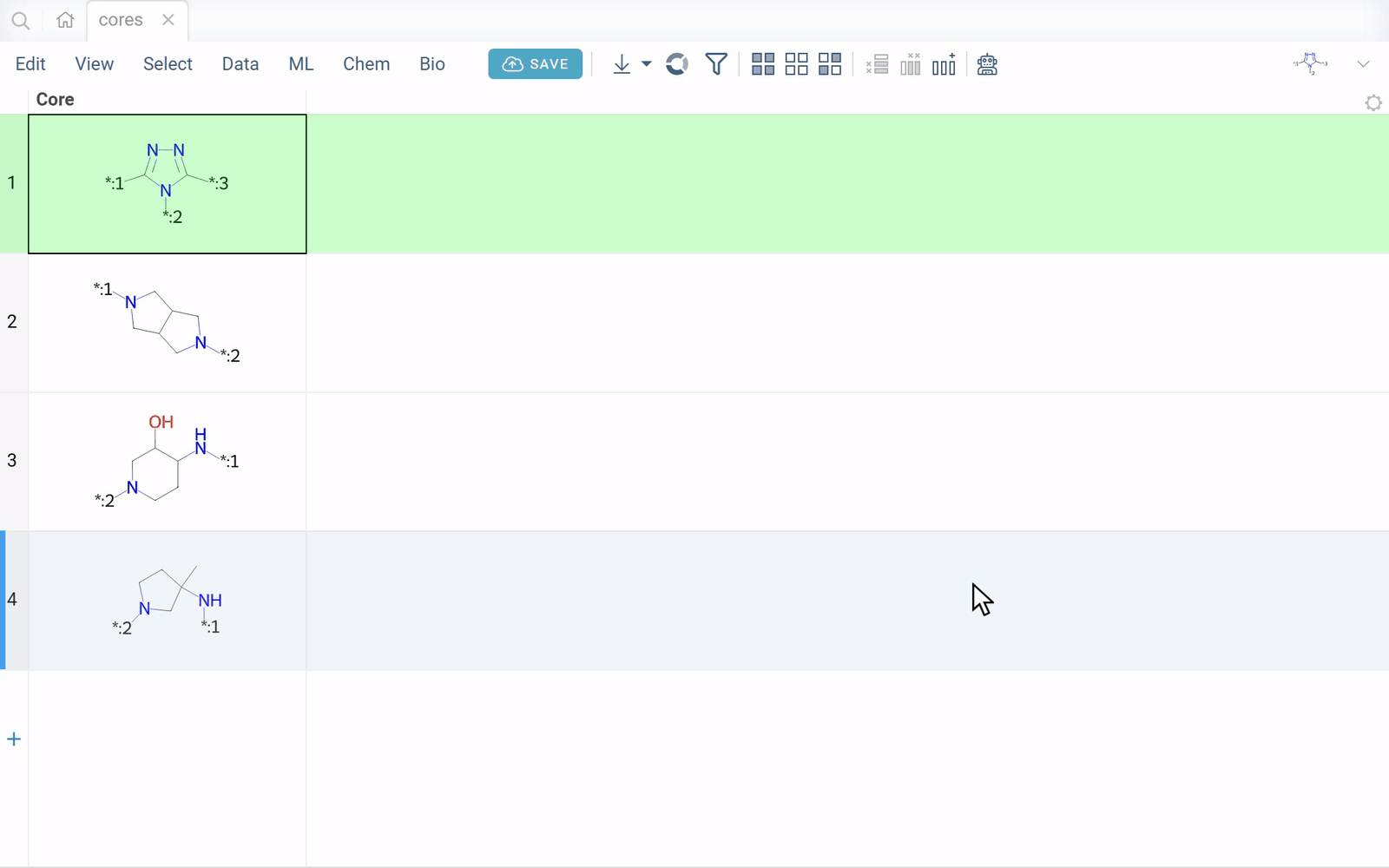The image size is (1389, 868).
Task: Click the download arrow icon
Action: pyautogui.click(x=622, y=64)
